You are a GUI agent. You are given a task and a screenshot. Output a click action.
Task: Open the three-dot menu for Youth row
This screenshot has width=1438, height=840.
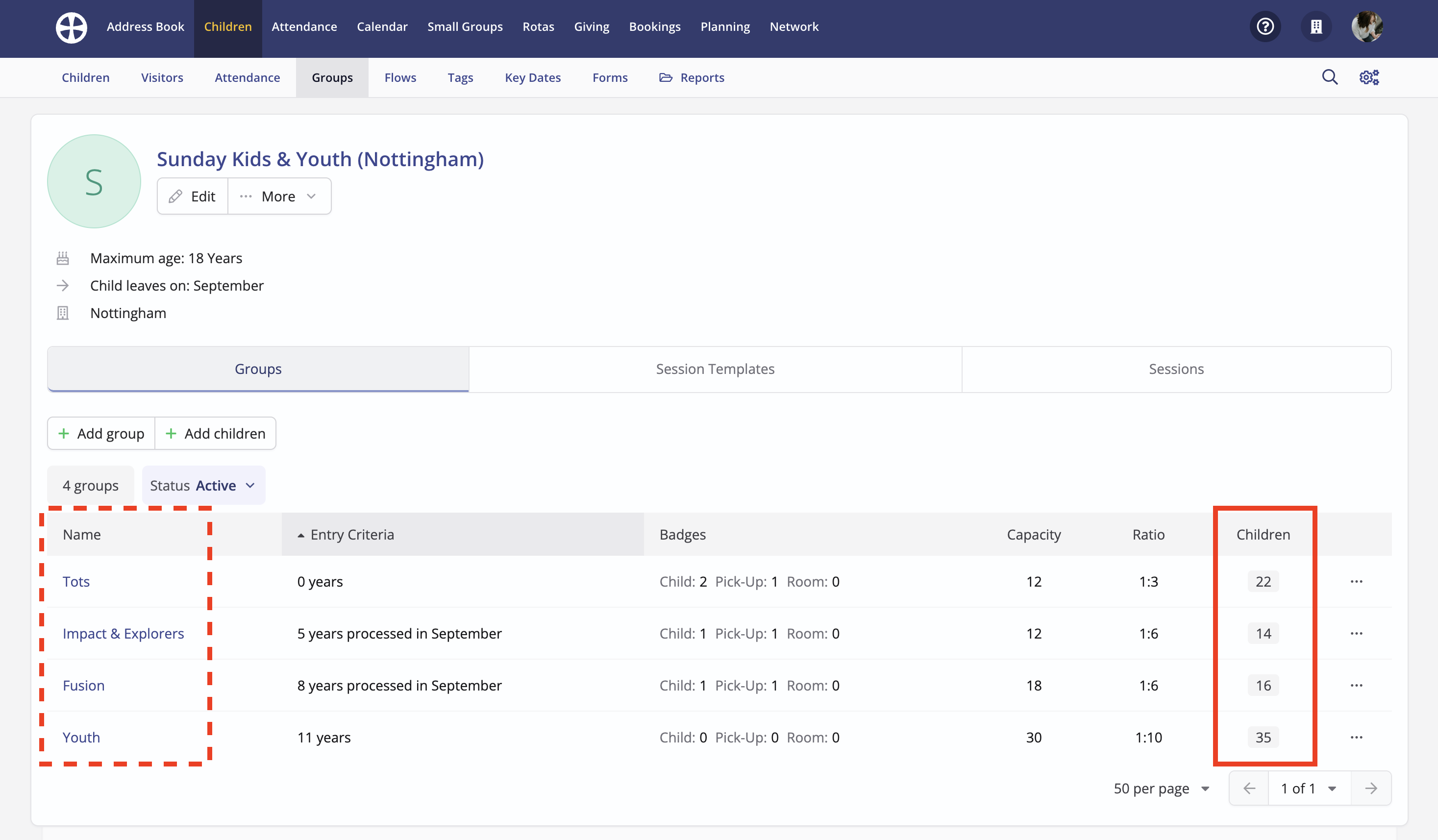pos(1357,737)
